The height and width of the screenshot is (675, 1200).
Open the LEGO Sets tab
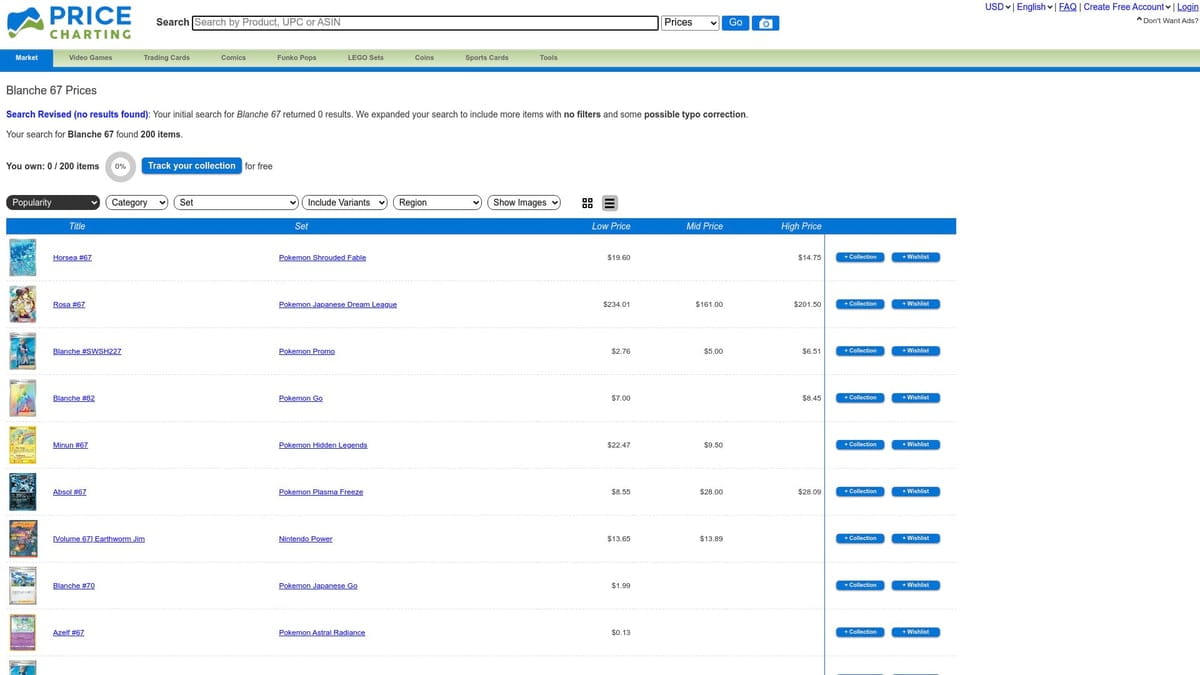tap(365, 58)
